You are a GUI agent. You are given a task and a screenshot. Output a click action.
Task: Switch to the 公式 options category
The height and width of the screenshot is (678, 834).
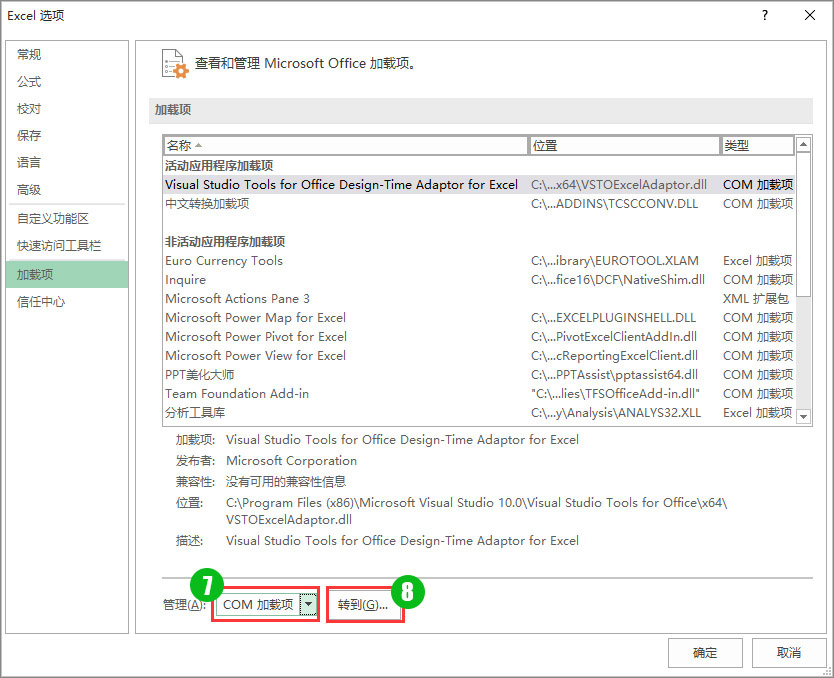click(67, 81)
